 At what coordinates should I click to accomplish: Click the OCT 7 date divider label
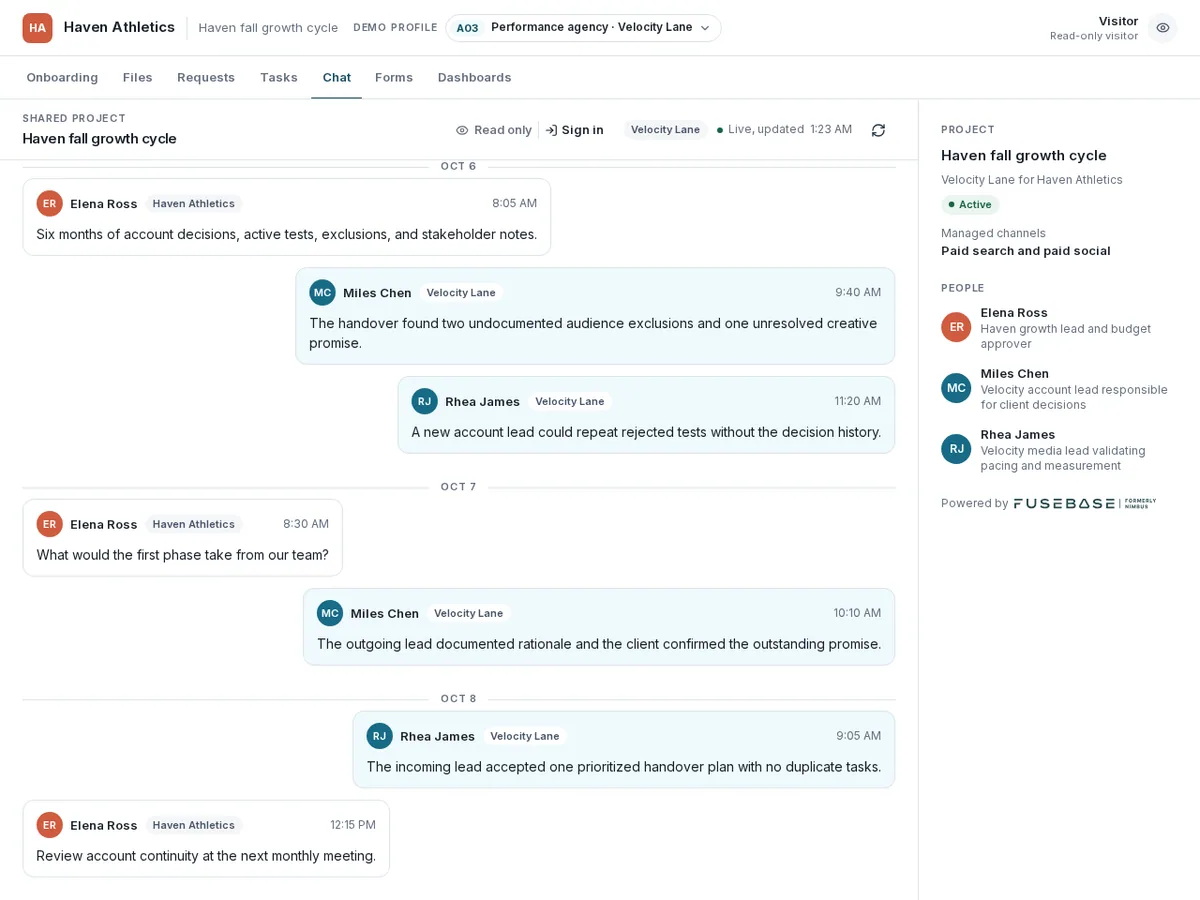tap(458, 487)
